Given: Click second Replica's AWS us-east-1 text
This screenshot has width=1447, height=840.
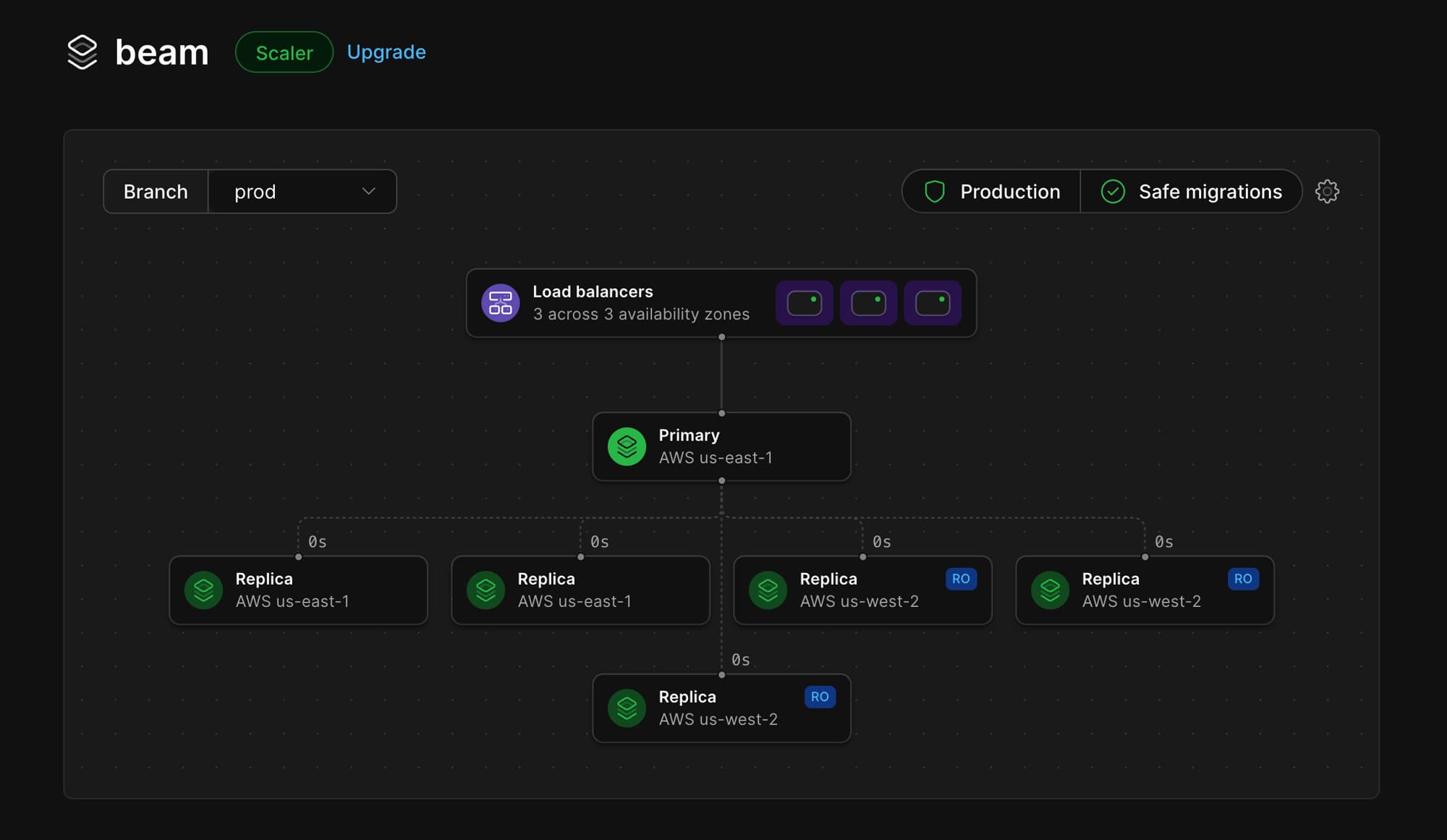Looking at the screenshot, I should [x=574, y=601].
